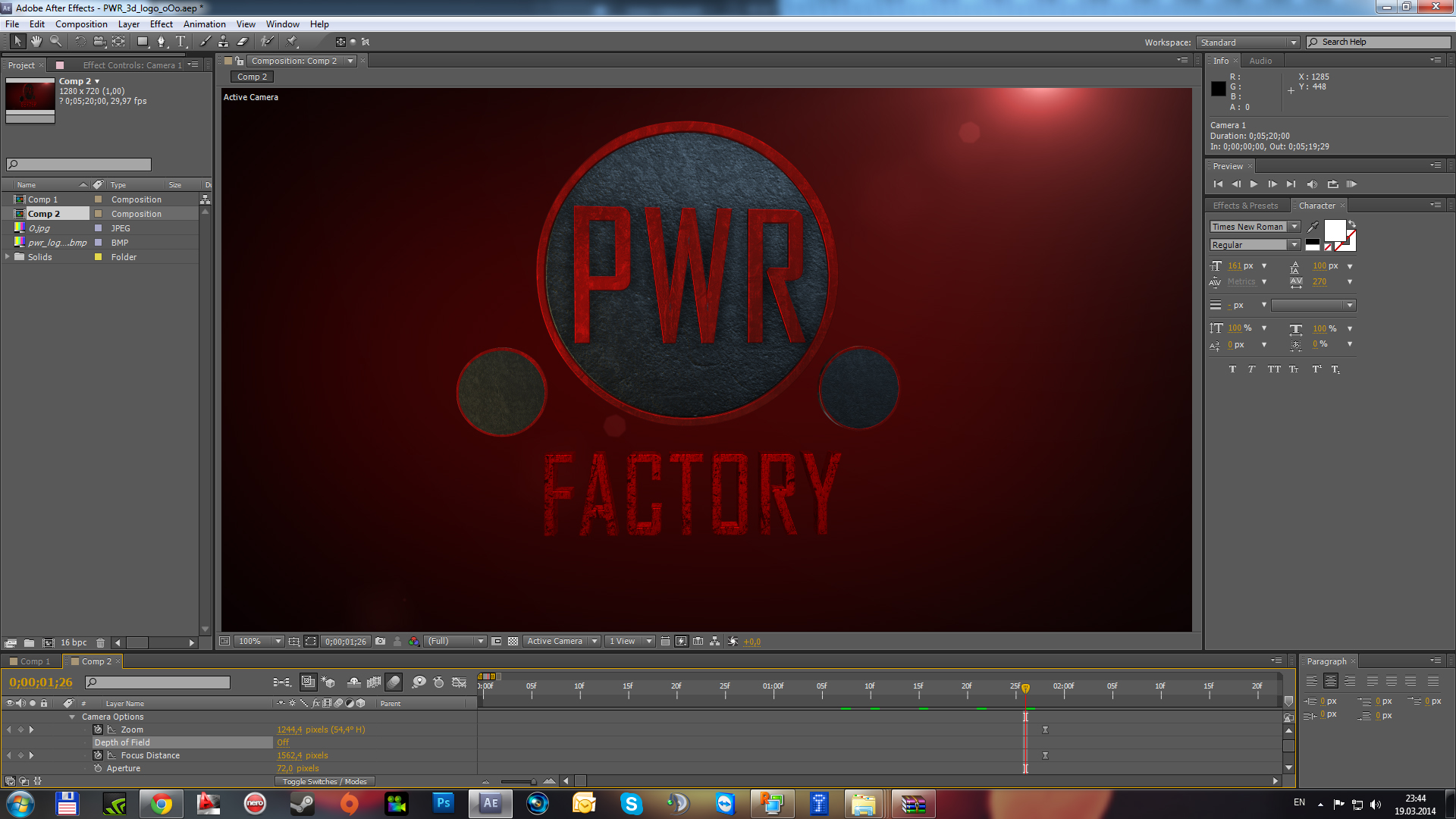
Task: Collapse the Camera Options group
Action: pyautogui.click(x=72, y=717)
